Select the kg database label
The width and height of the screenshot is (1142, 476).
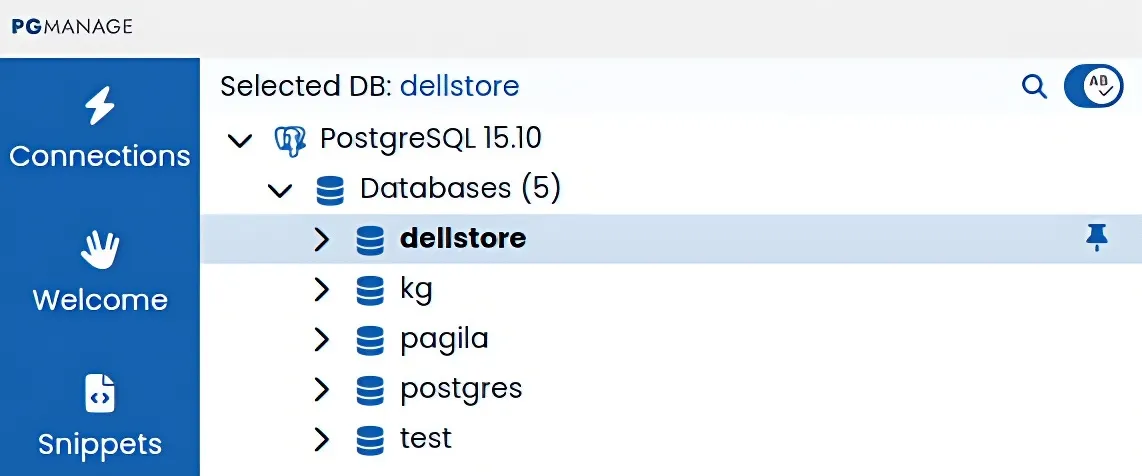tap(416, 289)
